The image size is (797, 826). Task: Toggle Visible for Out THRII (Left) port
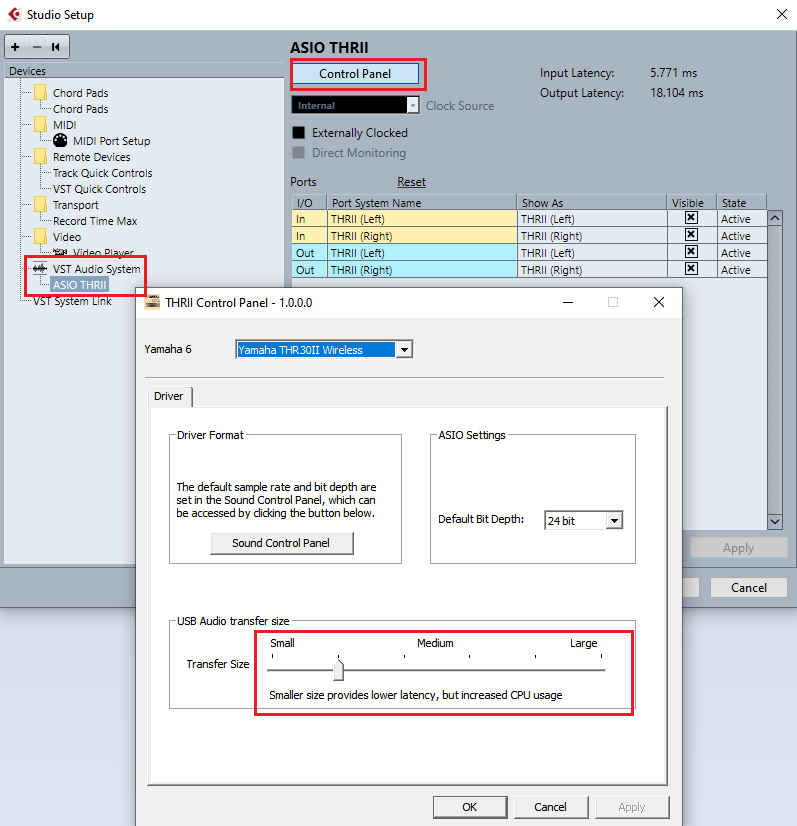click(x=691, y=252)
